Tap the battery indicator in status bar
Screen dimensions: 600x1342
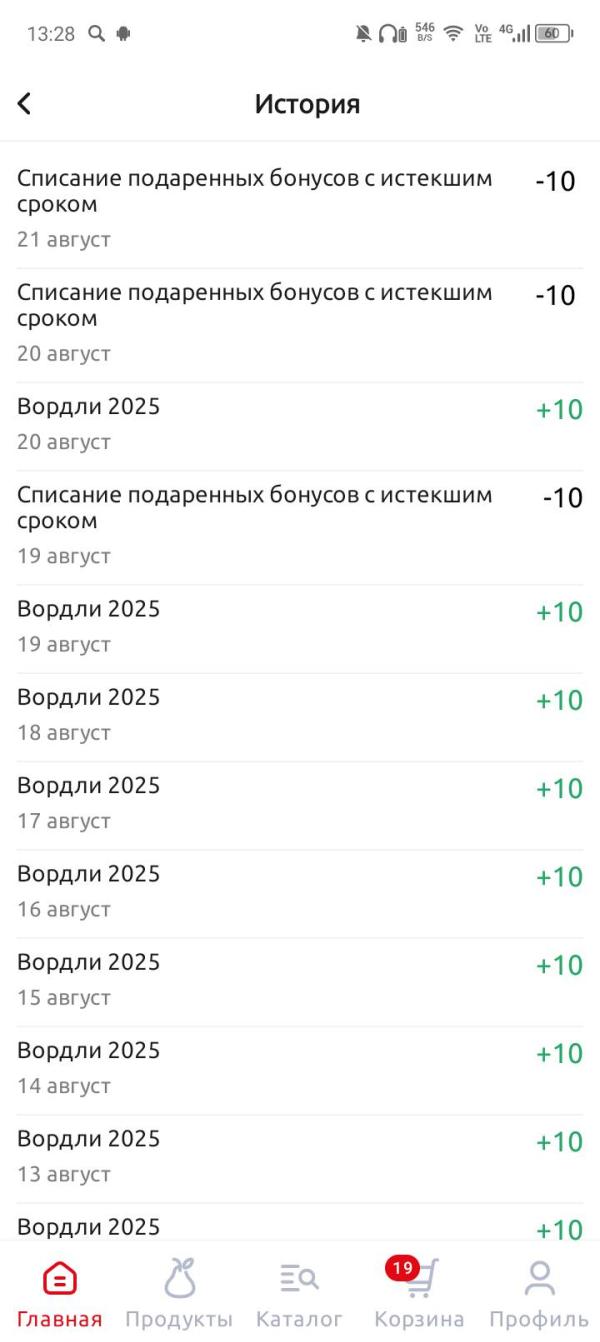(554, 34)
